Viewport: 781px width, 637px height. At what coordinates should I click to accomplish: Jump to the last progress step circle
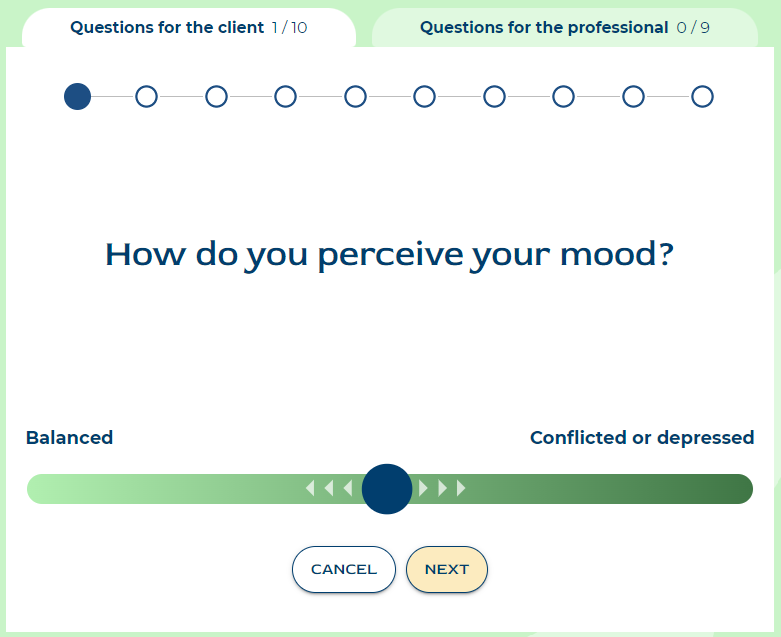tap(702, 97)
